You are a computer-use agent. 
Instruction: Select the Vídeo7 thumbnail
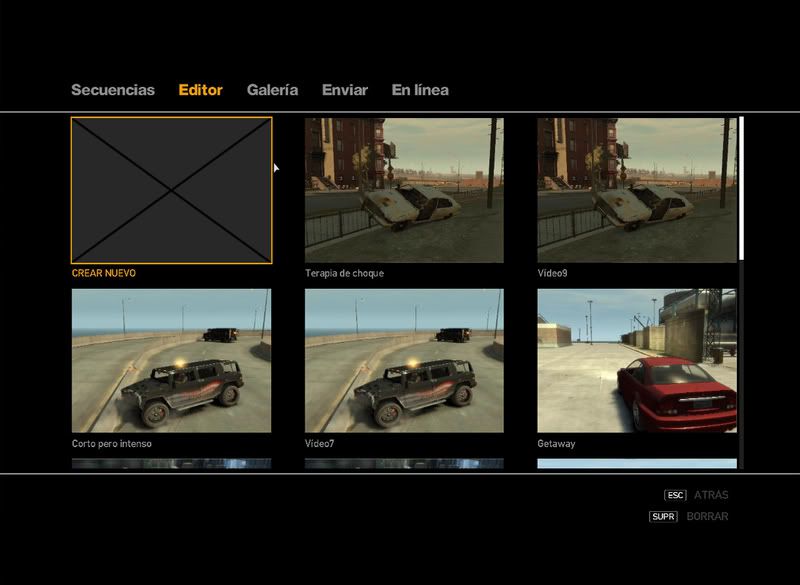404,361
